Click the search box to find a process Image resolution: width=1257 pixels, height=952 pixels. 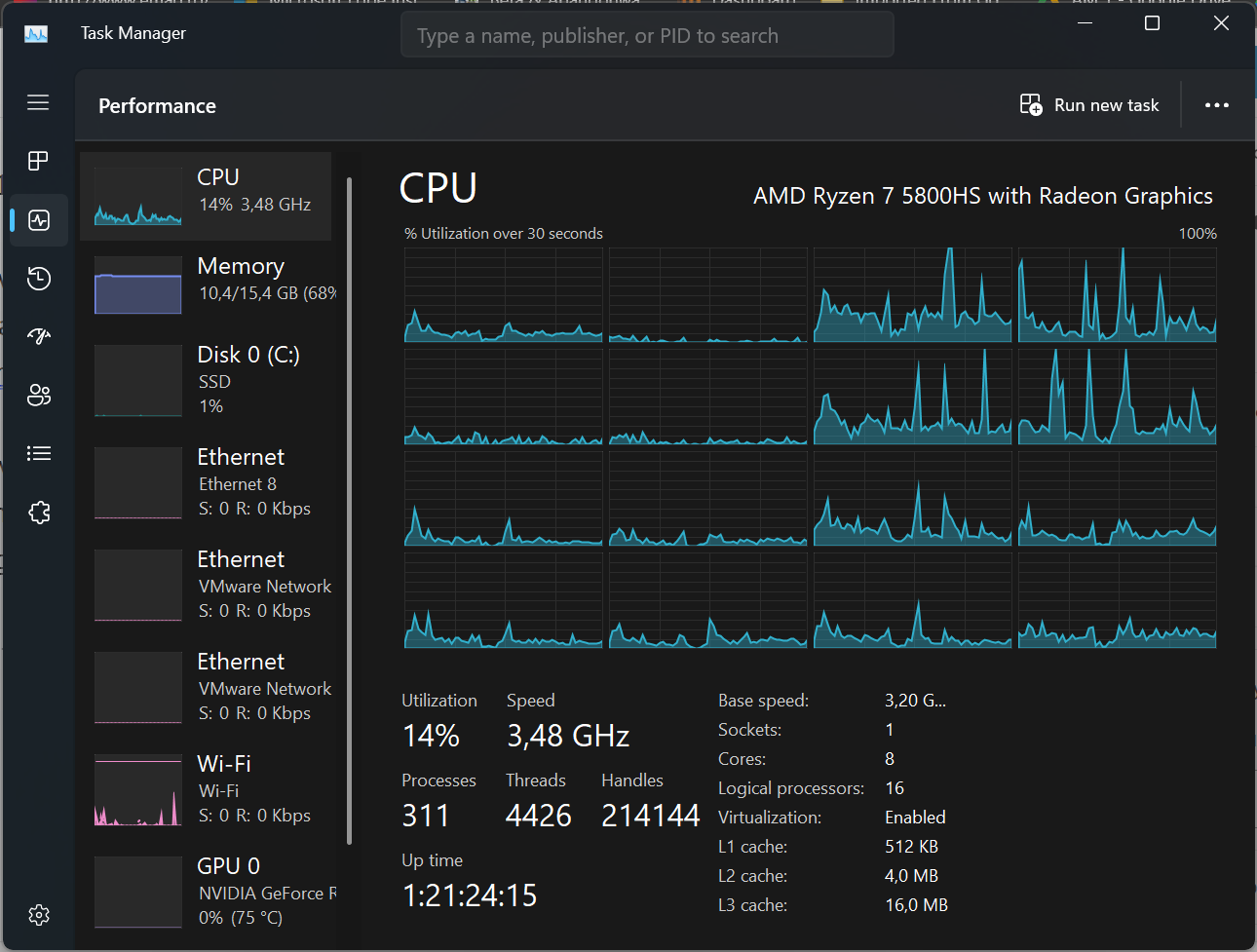647,34
